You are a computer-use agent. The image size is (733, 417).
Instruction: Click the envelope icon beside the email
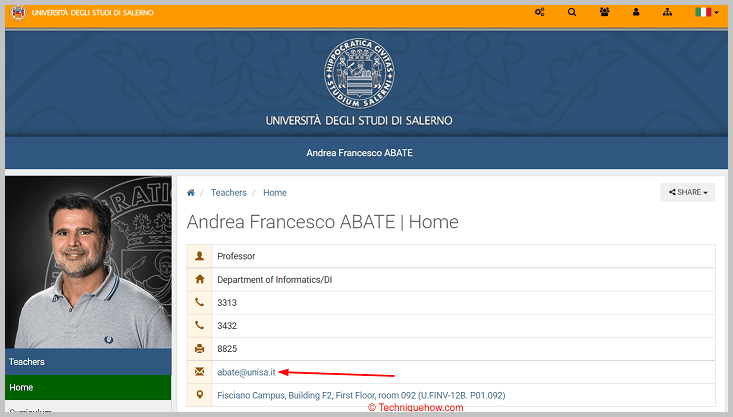[200, 372]
